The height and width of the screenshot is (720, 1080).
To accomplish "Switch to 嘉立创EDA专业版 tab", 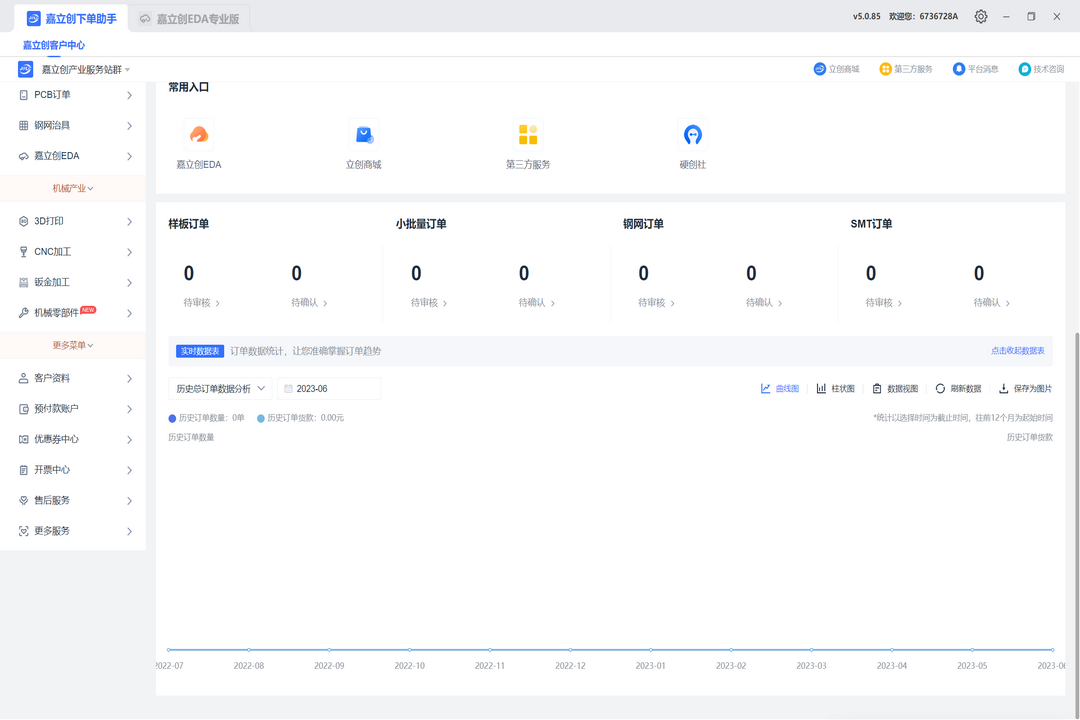I will pos(189,19).
